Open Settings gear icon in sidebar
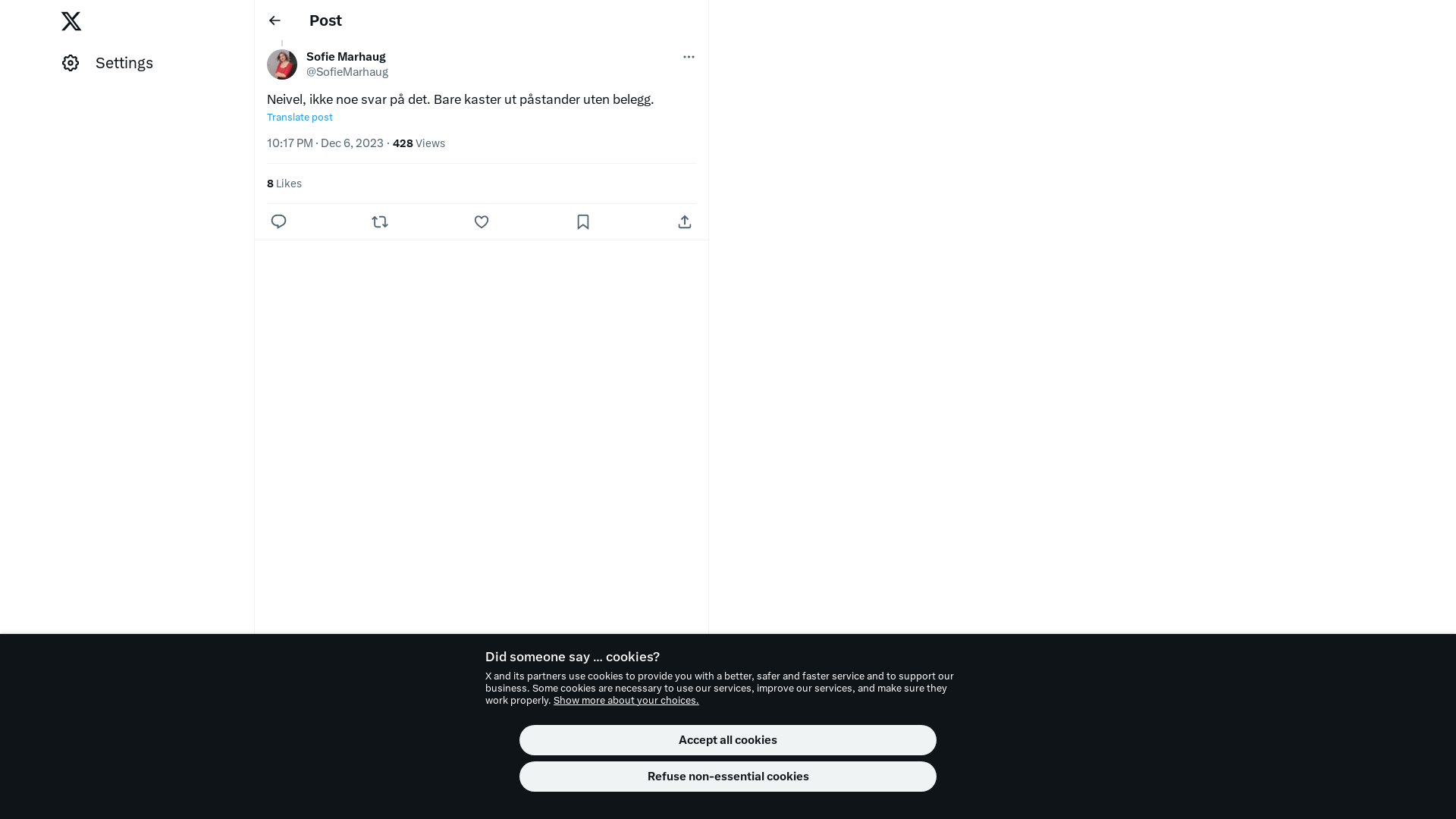The image size is (1456, 819). tap(71, 63)
